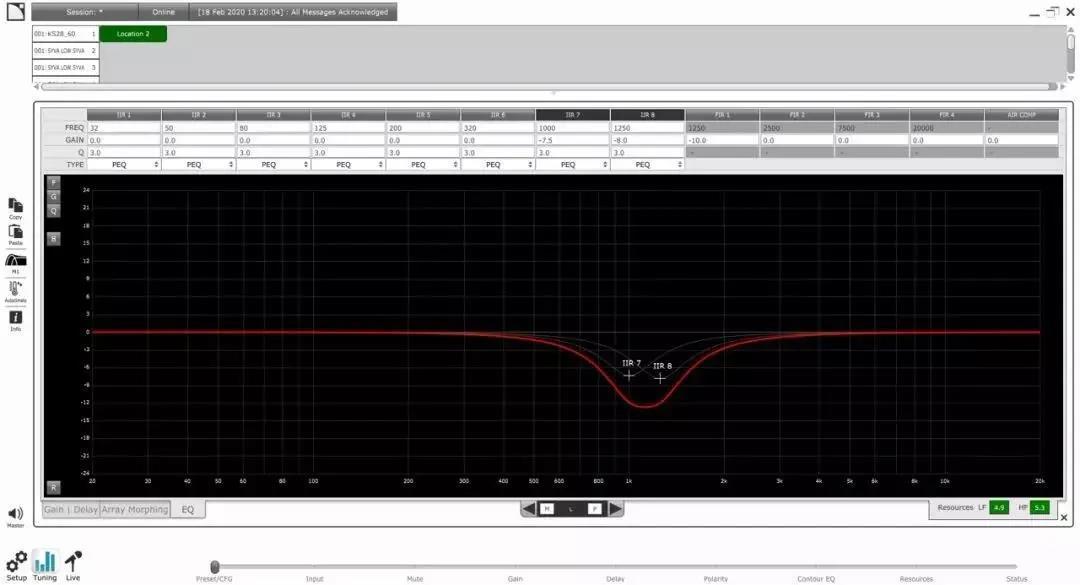Click the right arrow next to M L P

615,509
